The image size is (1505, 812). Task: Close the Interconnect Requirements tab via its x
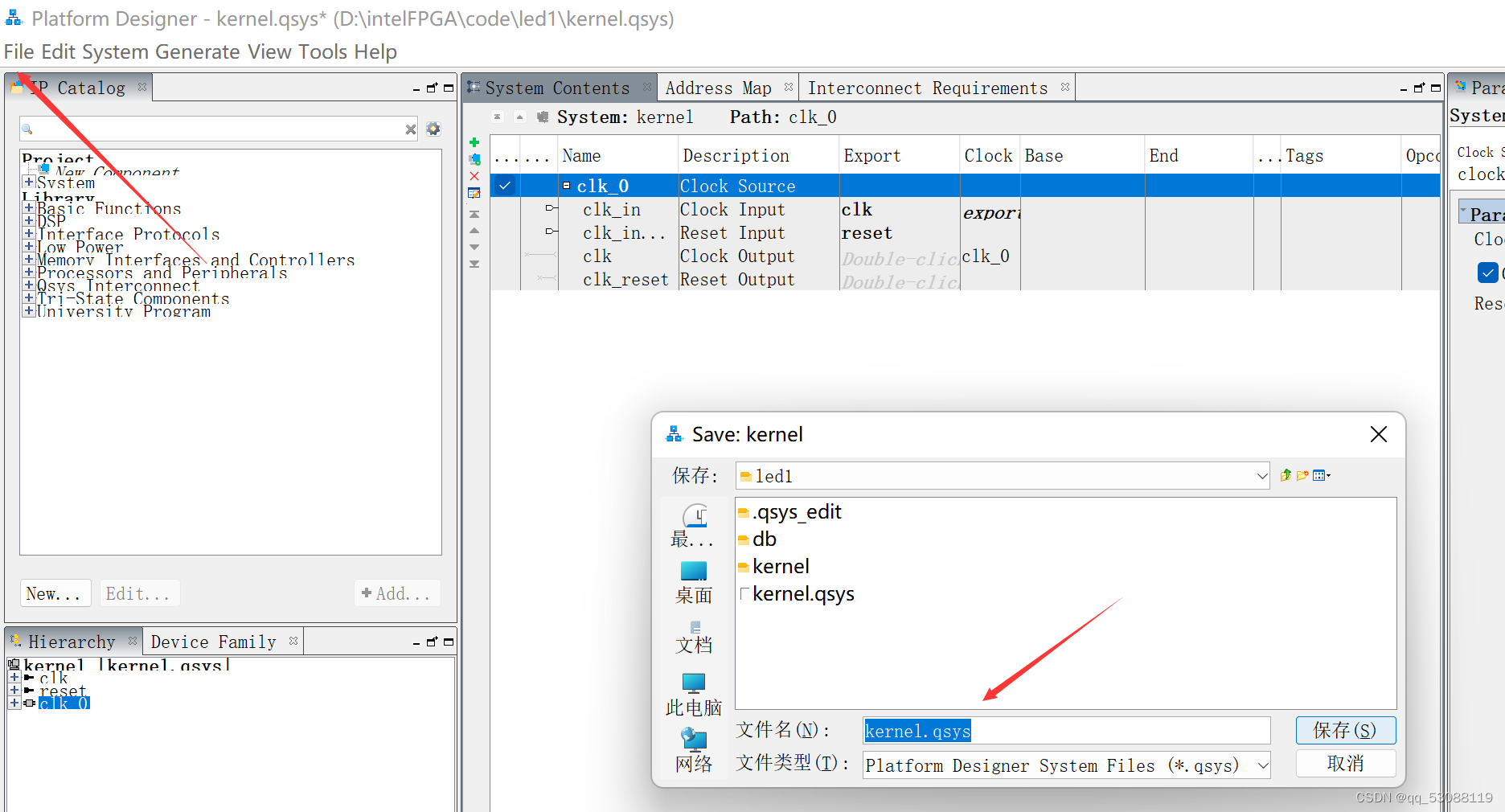(x=1065, y=87)
